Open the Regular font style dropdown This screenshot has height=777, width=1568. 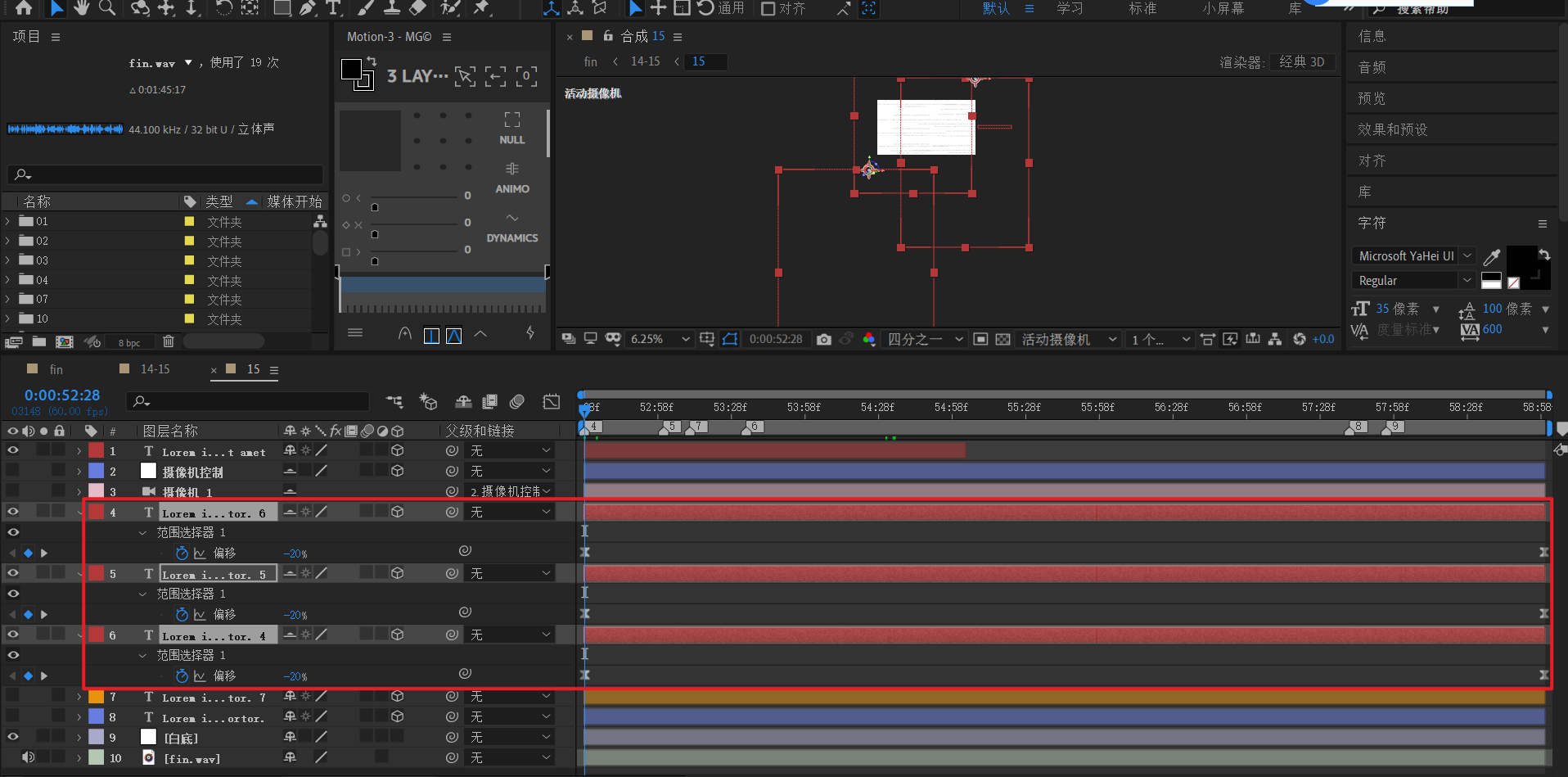(x=1413, y=281)
